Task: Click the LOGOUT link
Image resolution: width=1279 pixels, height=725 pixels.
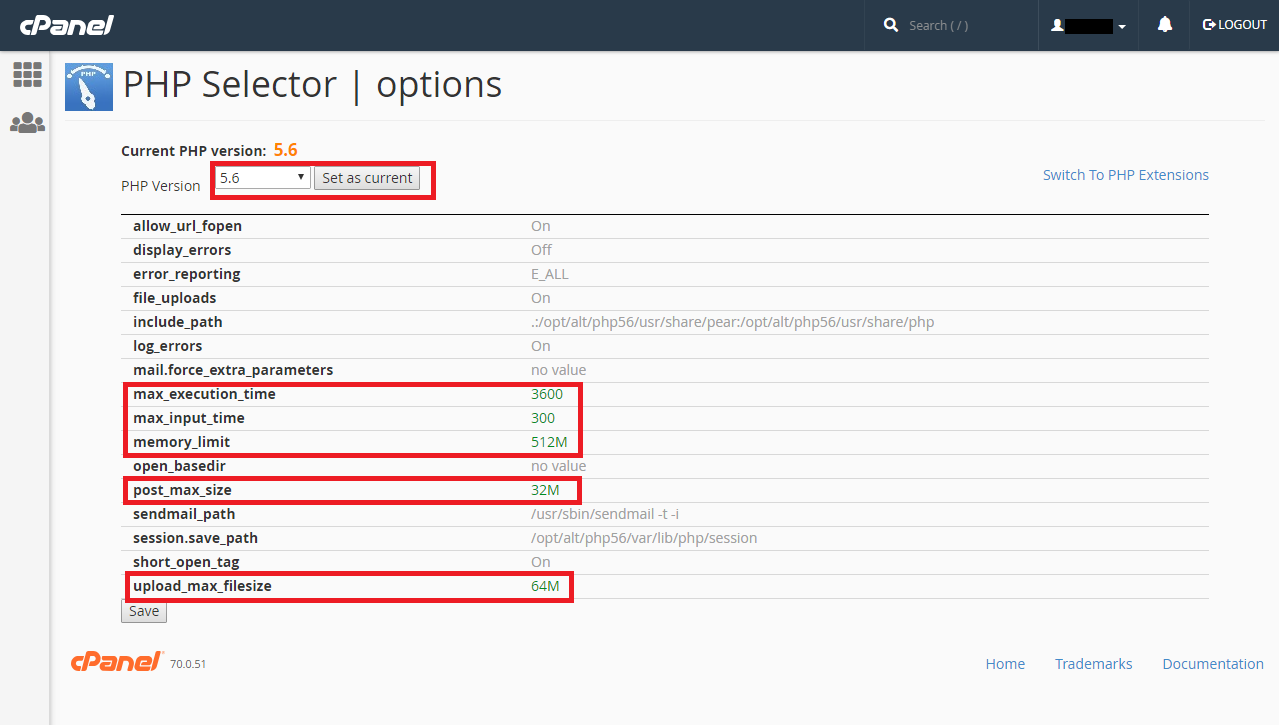Action: click(1235, 25)
